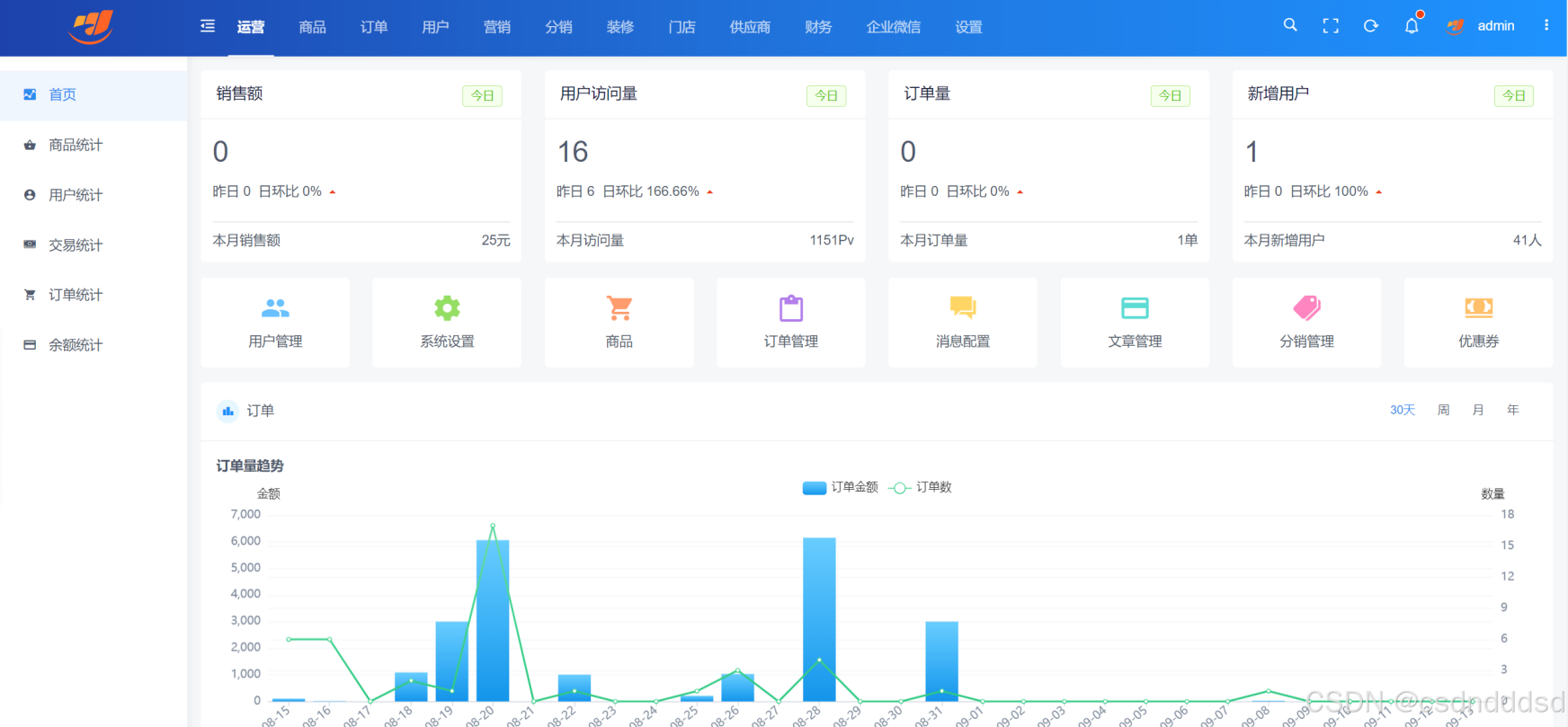Image resolution: width=1568 pixels, height=727 pixels.
Task: Select the 月 range option
Action: 1478,410
